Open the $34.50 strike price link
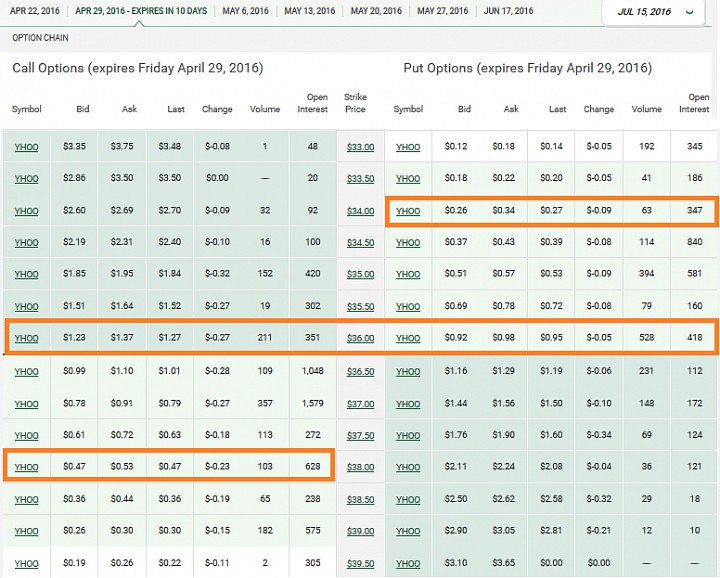 360,243
